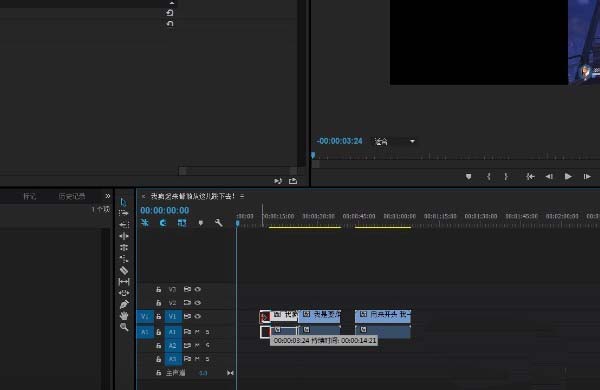Screen dimensions: 600x390
Task: Toggle sync lock for track V1
Action: (x=187, y=317)
